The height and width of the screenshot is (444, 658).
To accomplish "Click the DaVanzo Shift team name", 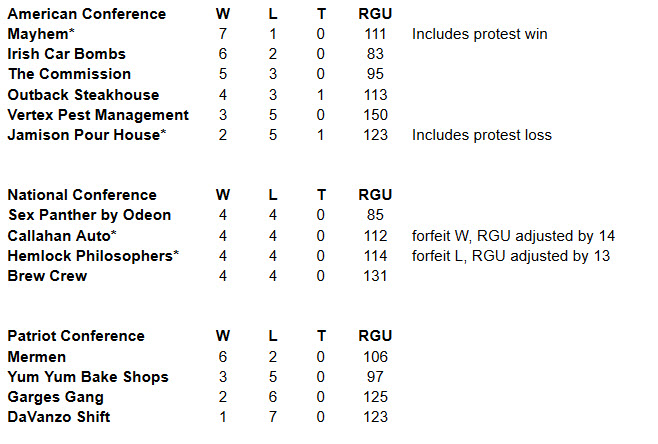I will coord(60,417).
